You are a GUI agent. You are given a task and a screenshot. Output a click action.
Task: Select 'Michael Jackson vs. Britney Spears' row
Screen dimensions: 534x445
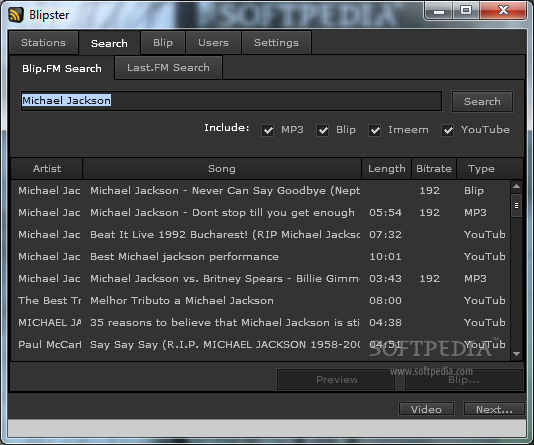(x=261, y=279)
